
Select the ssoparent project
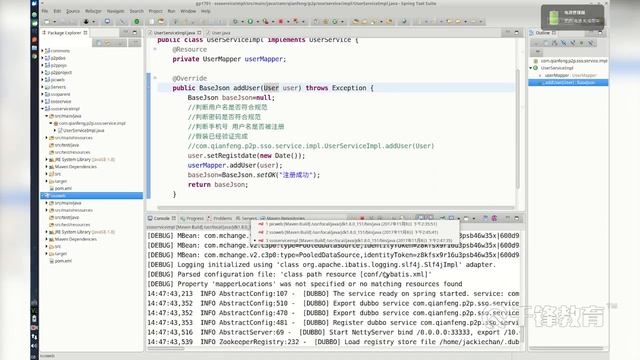point(60,94)
